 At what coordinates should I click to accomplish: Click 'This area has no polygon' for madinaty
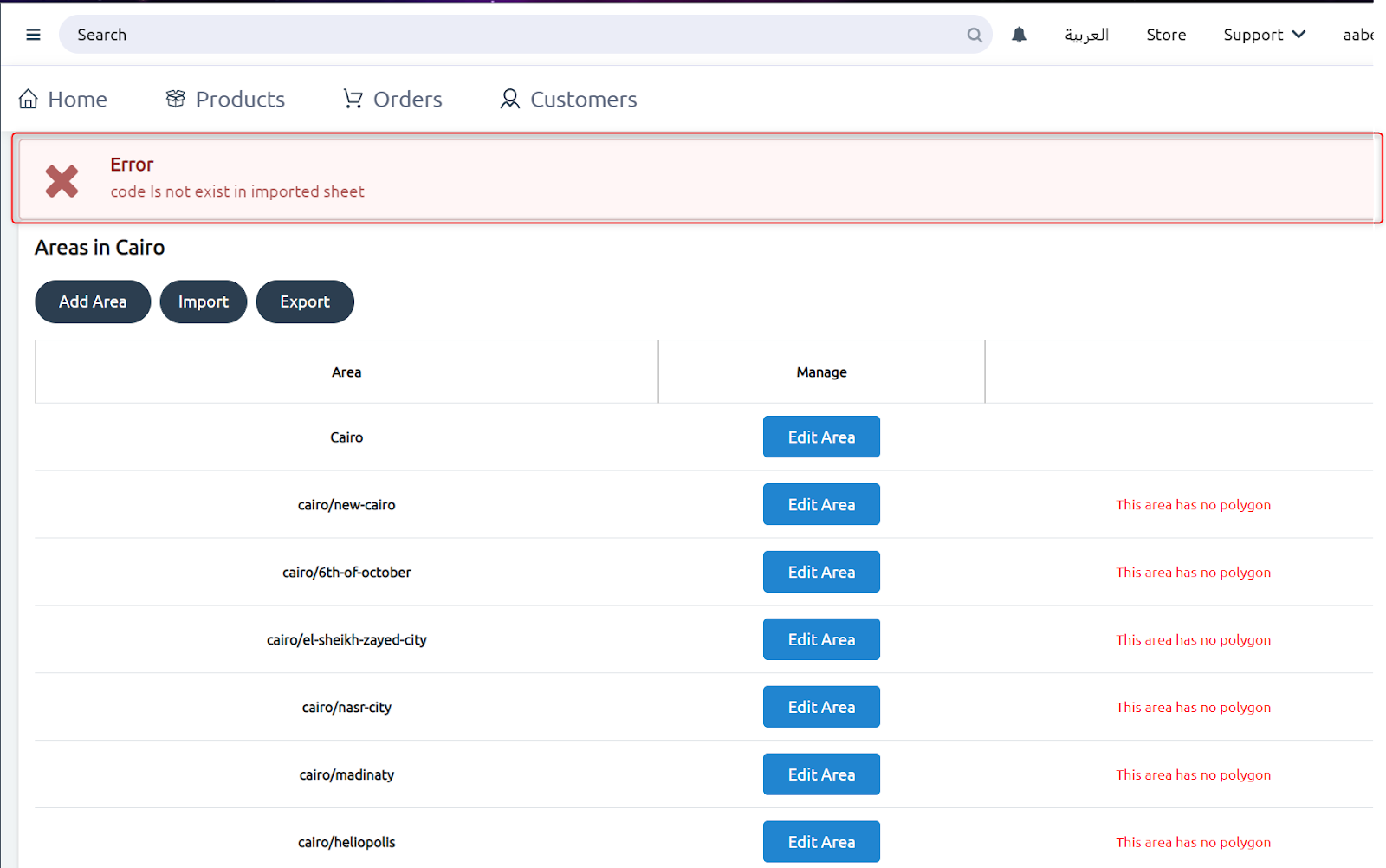click(1193, 775)
